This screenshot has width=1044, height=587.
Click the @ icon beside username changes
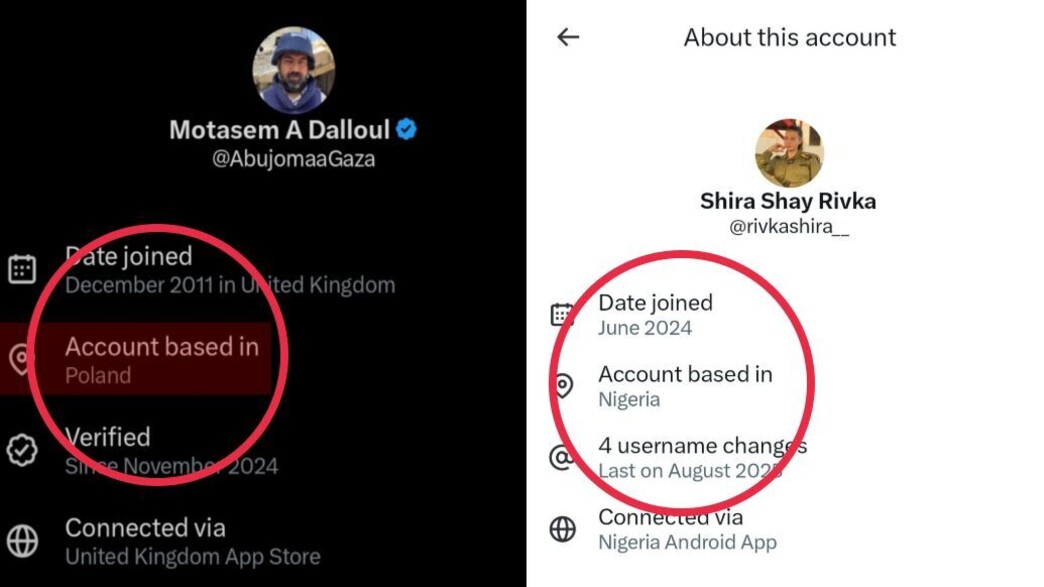[x=562, y=458]
